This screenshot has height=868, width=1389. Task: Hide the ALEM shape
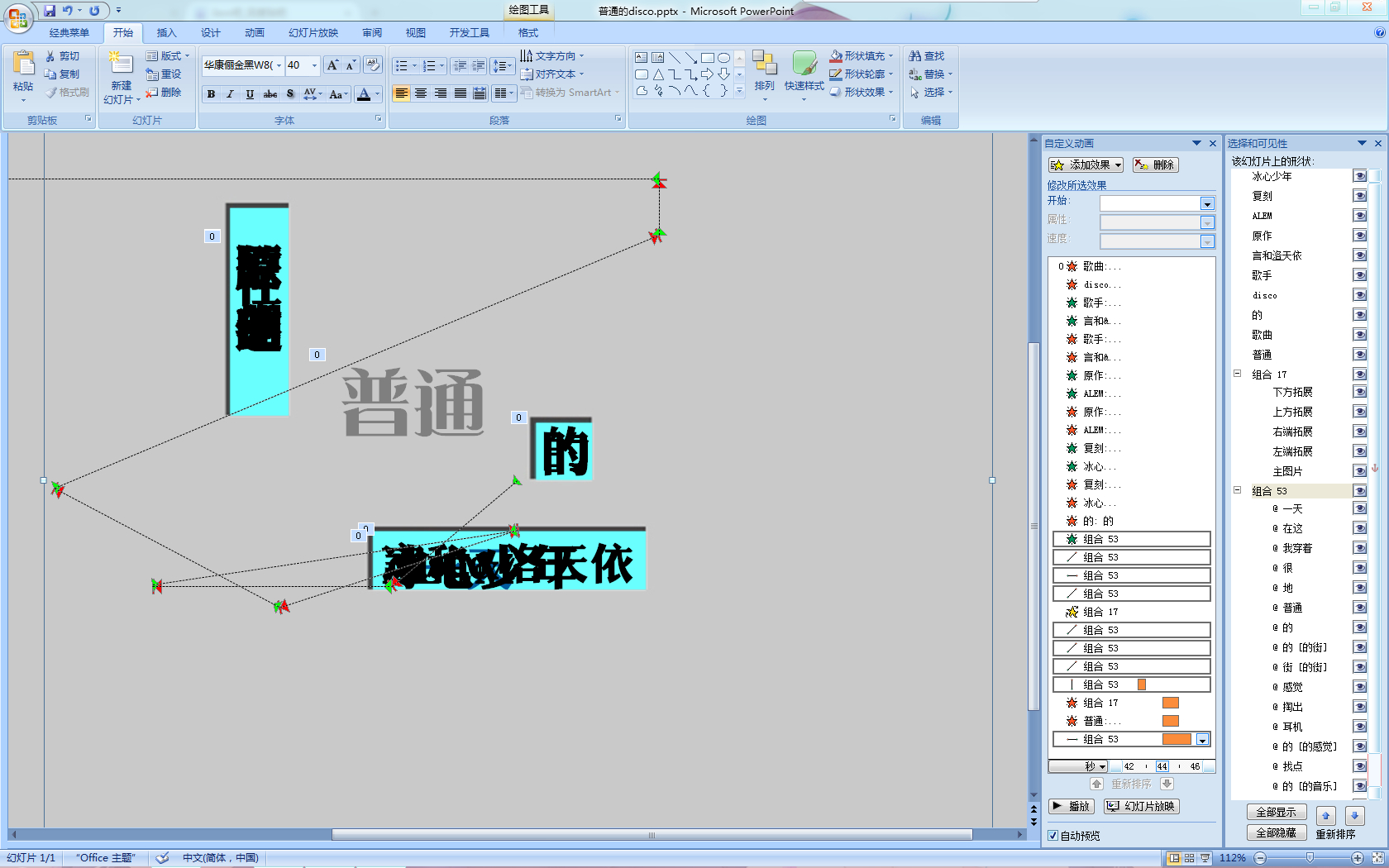click(x=1360, y=216)
